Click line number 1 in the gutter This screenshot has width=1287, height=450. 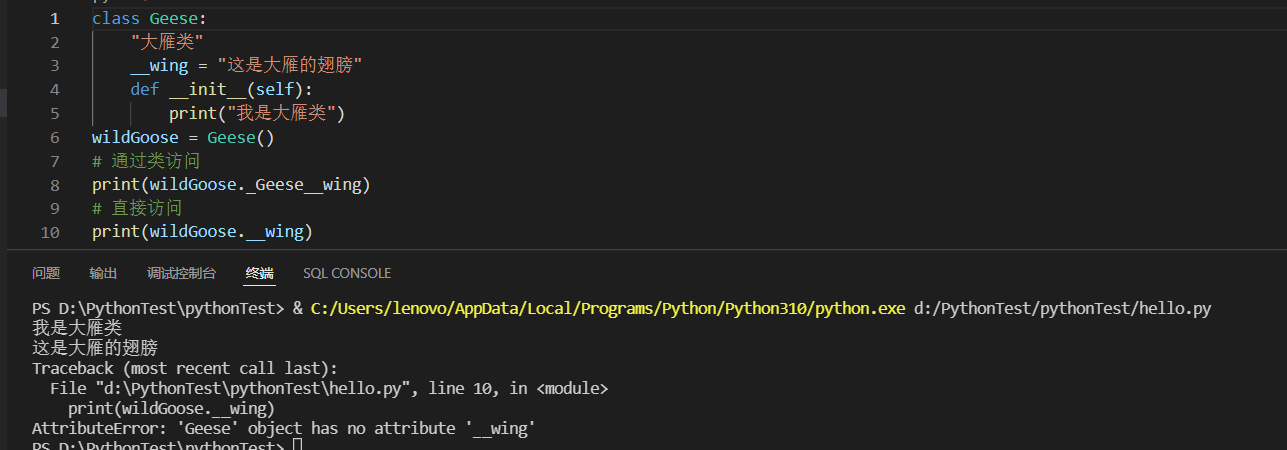tap(54, 18)
